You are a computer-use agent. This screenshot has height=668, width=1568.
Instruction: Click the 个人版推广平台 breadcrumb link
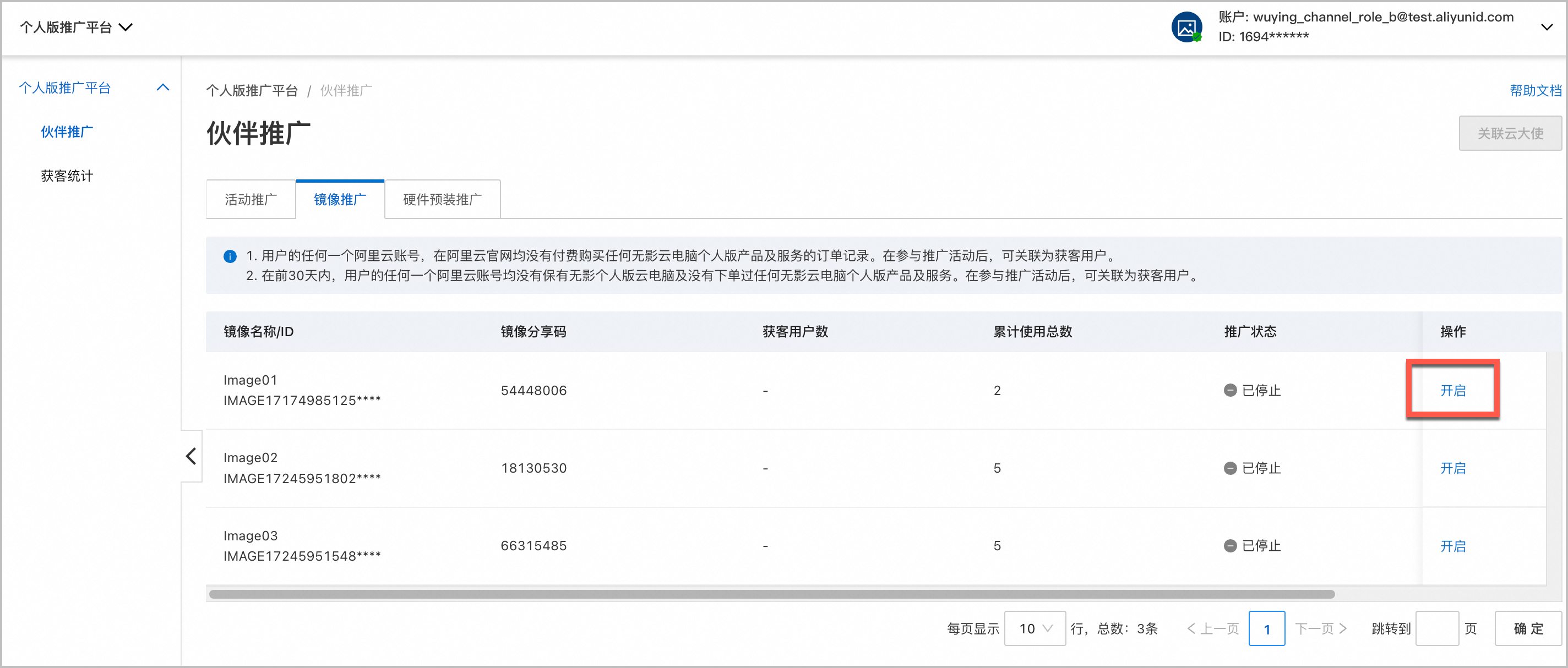[x=253, y=90]
